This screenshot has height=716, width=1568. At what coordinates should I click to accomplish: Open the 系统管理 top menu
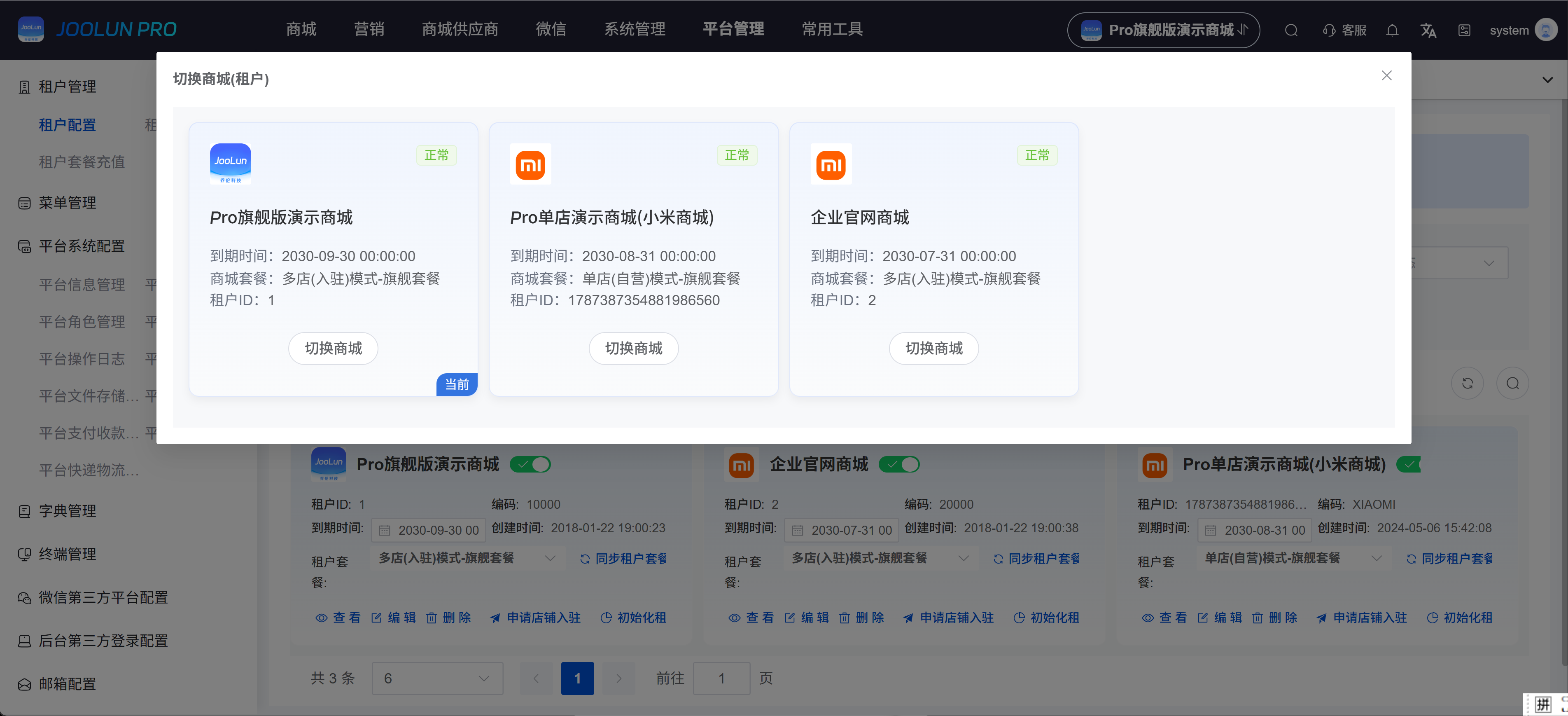point(634,29)
